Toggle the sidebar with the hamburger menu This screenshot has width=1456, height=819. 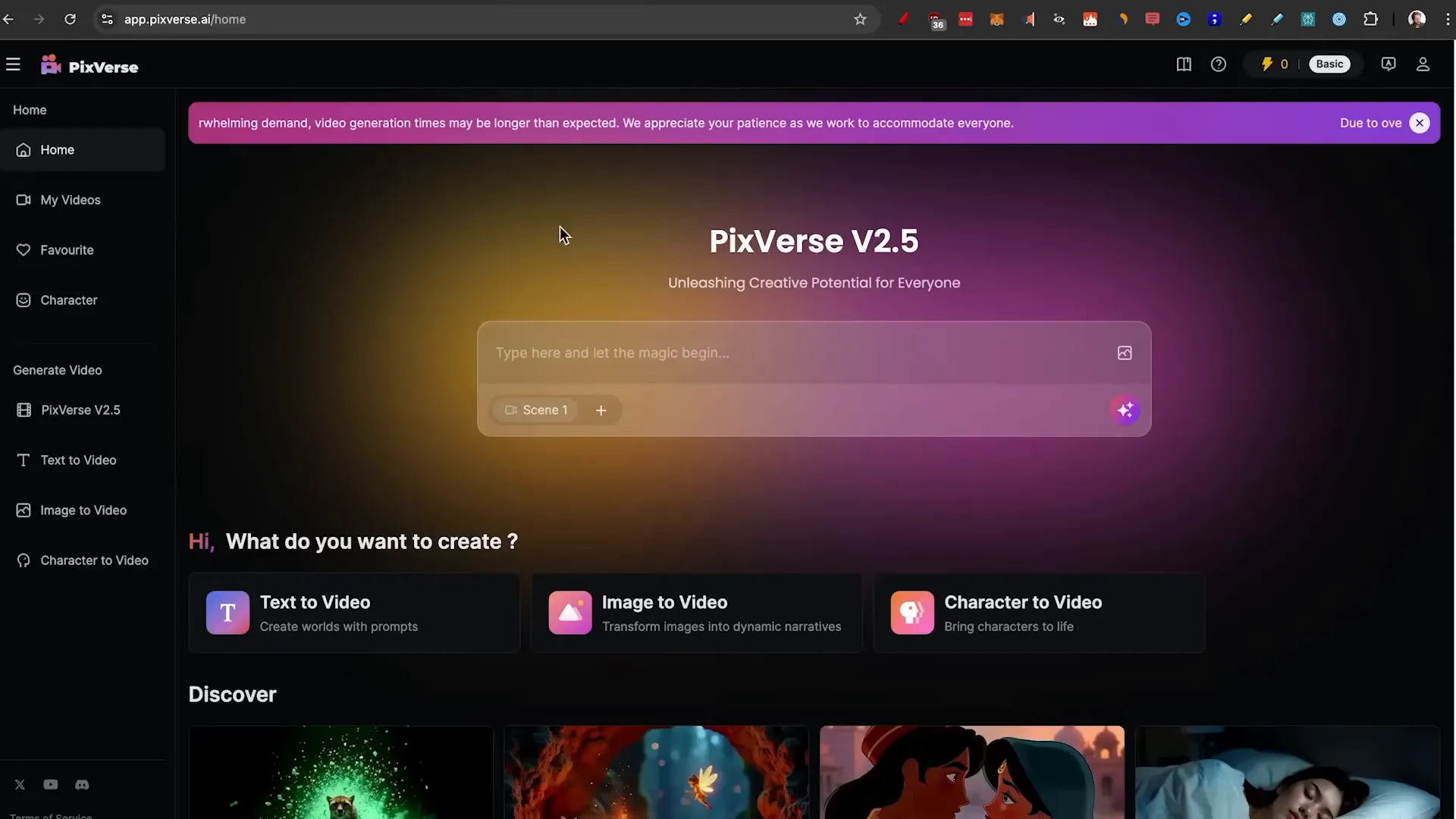(x=14, y=64)
